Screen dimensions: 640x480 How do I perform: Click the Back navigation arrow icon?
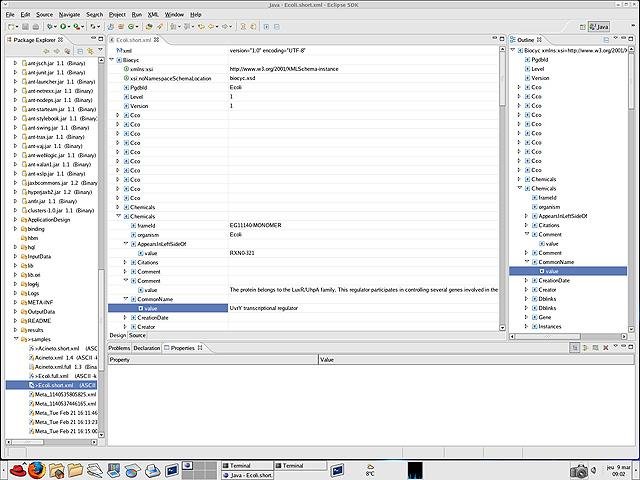coord(211,27)
